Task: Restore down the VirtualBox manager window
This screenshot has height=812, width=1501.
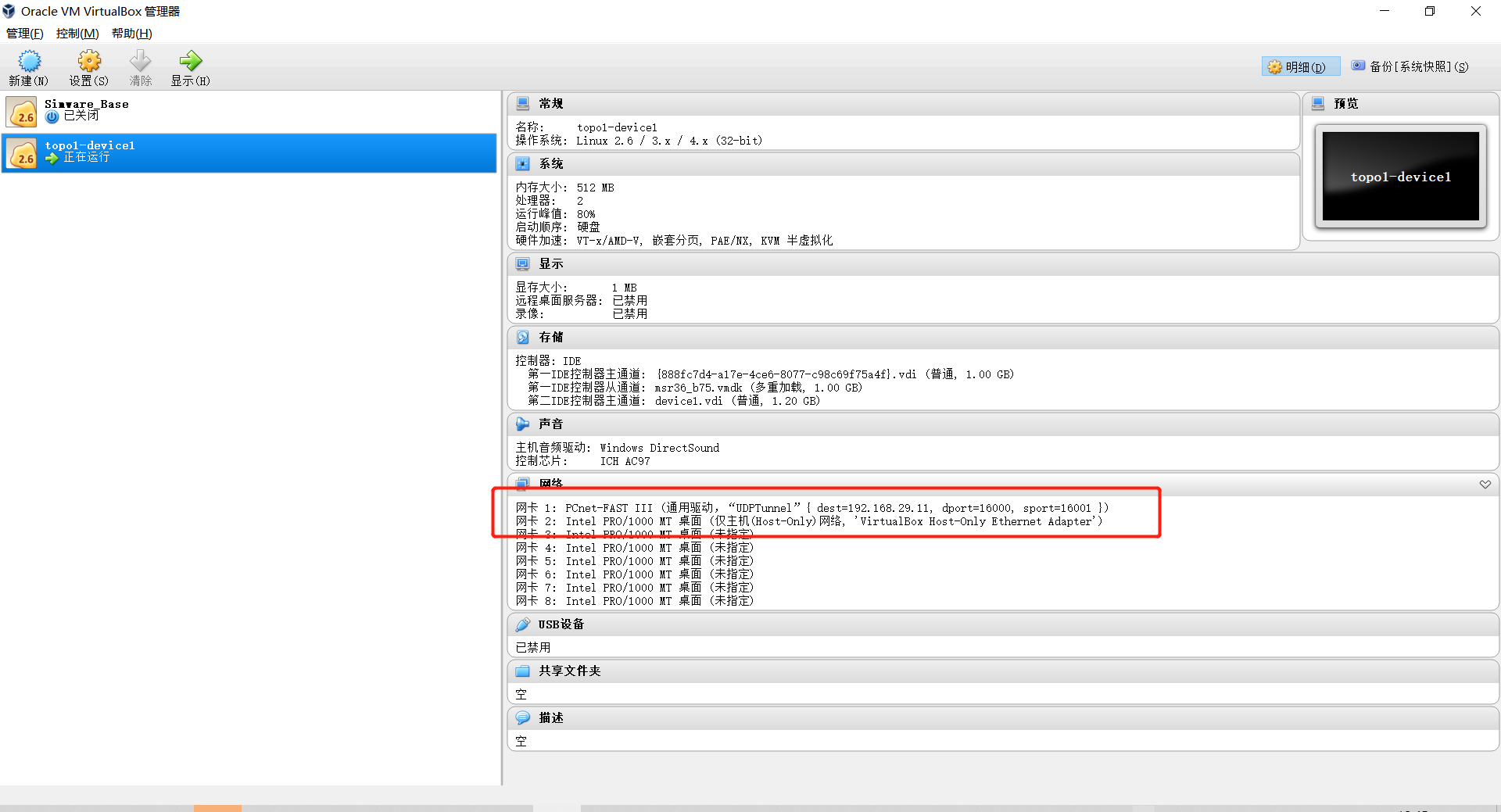Action: (x=1430, y=11)
